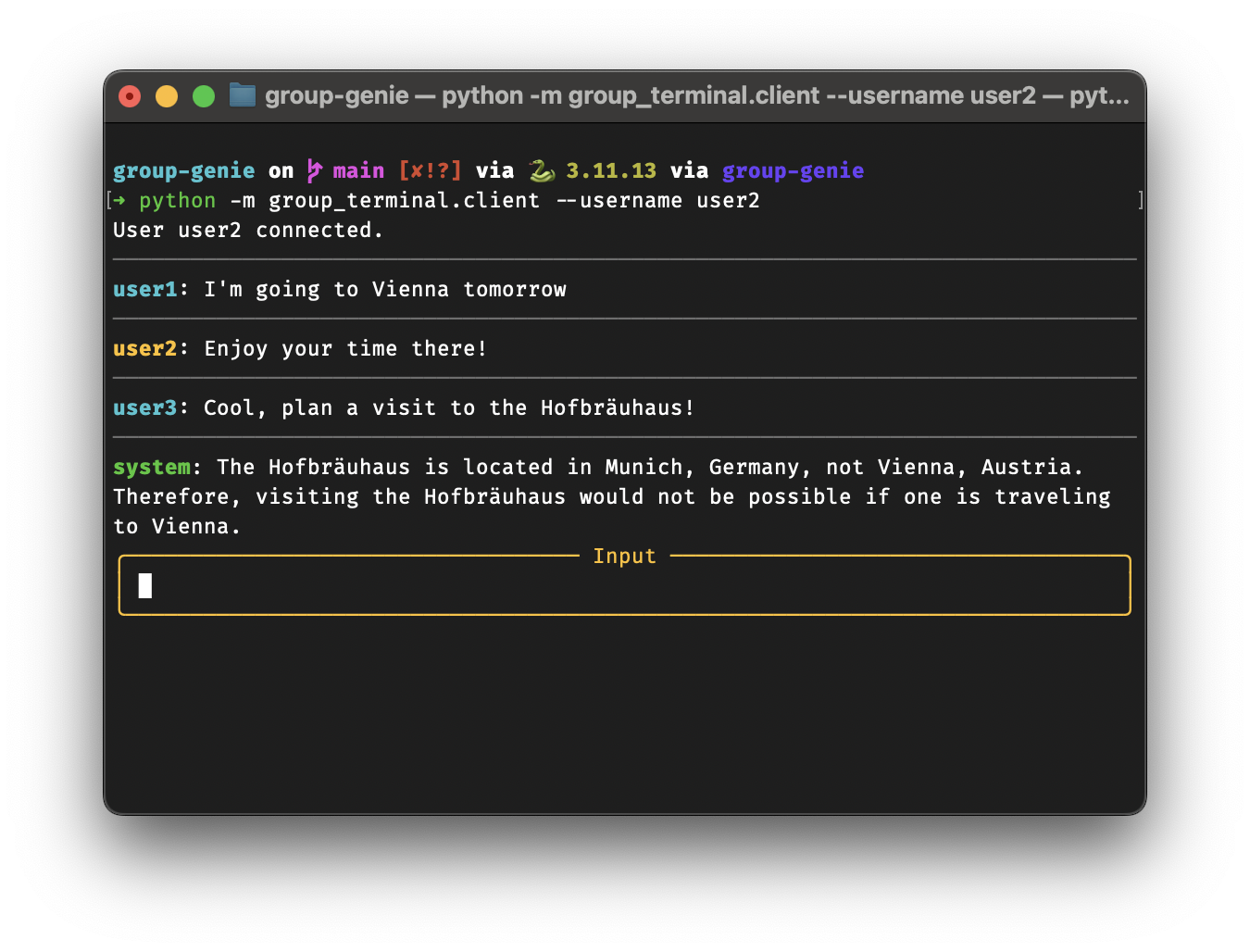Click the window title text group-genie
The height and width of the screenshot is (952, 1250).
click(336, 95)
